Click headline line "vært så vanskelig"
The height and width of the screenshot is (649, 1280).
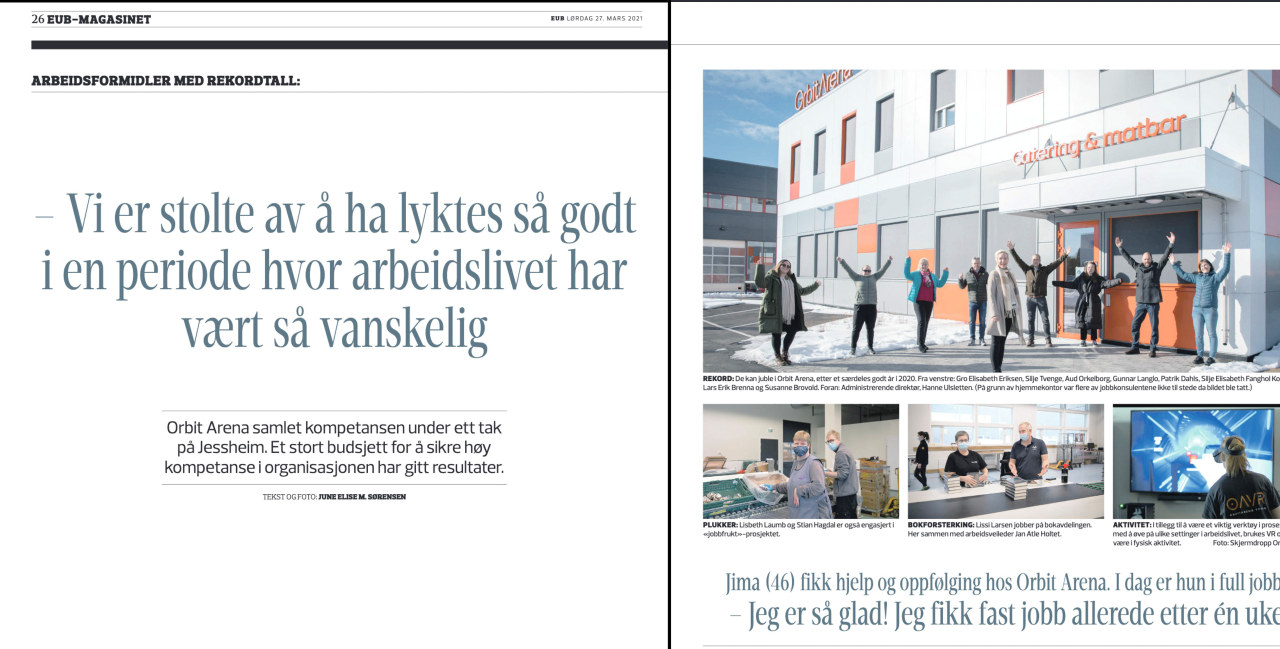click(334, 328)
